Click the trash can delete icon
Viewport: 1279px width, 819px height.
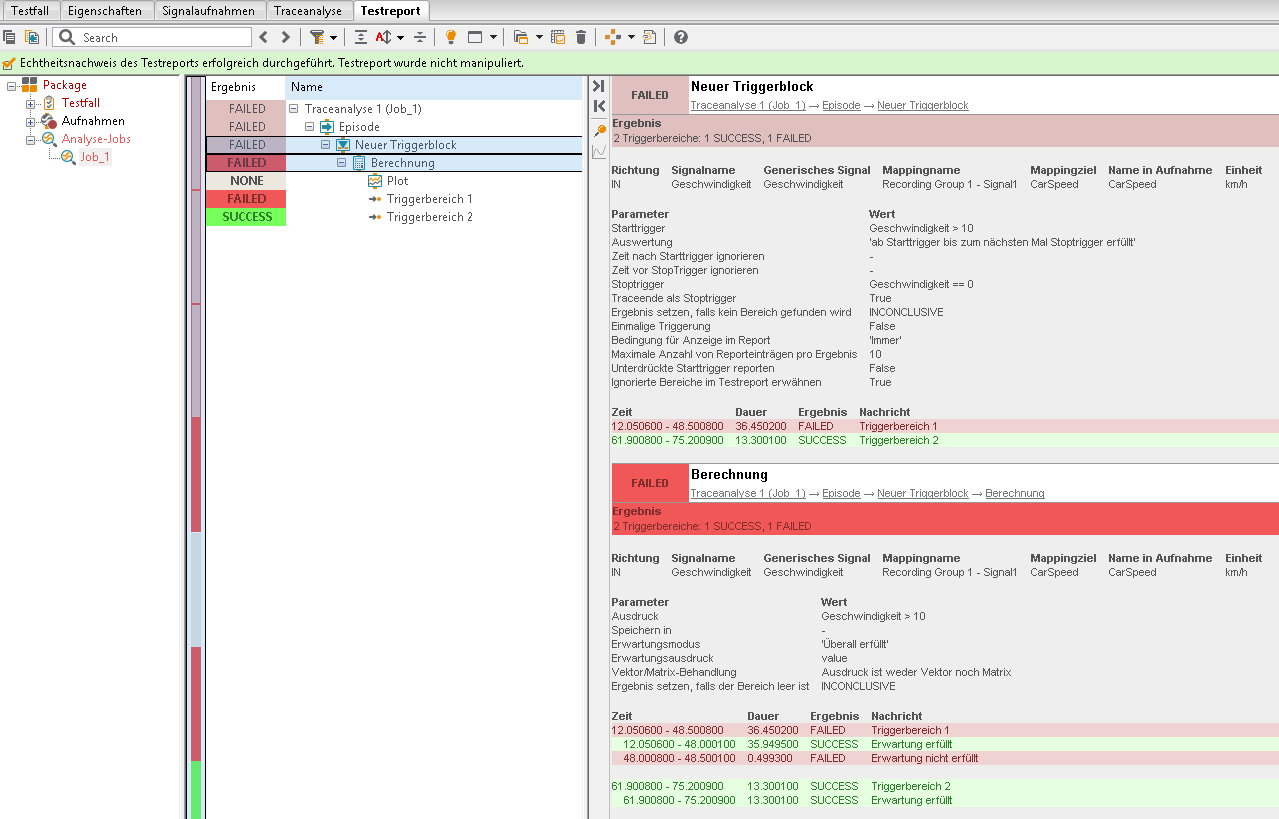[x=581, y=37]
